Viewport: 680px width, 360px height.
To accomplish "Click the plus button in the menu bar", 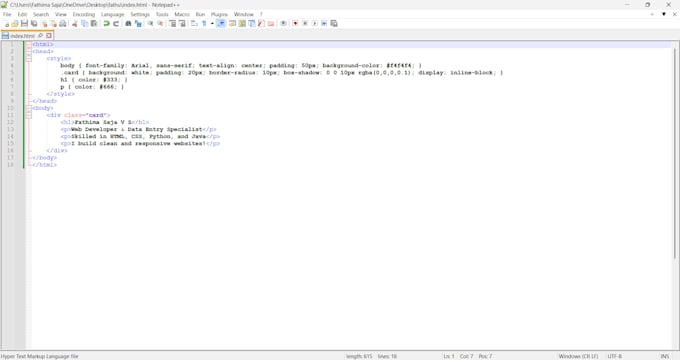I will coord(652,14).
